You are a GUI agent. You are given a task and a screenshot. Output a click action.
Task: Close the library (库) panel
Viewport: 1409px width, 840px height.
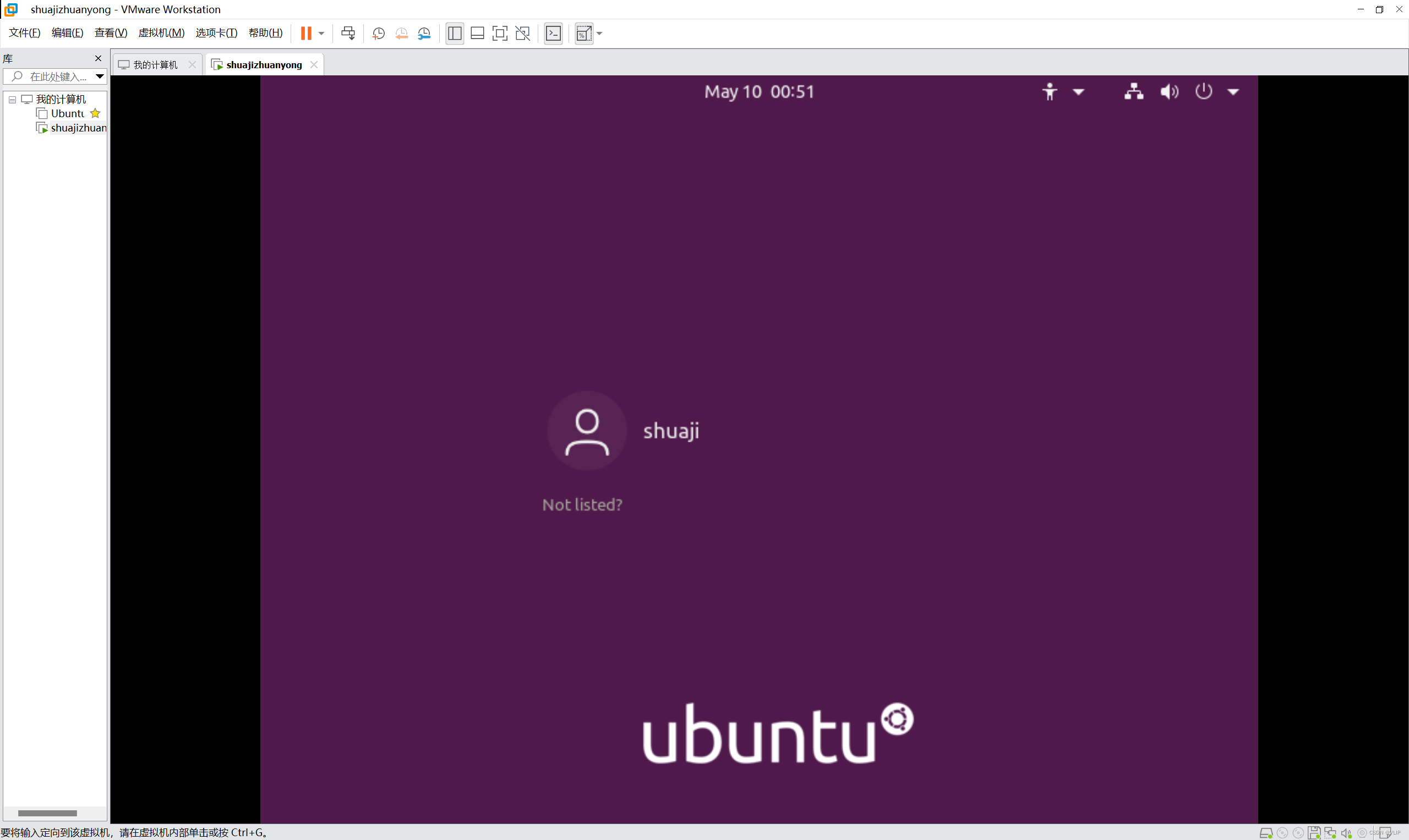tap(98, 58)
